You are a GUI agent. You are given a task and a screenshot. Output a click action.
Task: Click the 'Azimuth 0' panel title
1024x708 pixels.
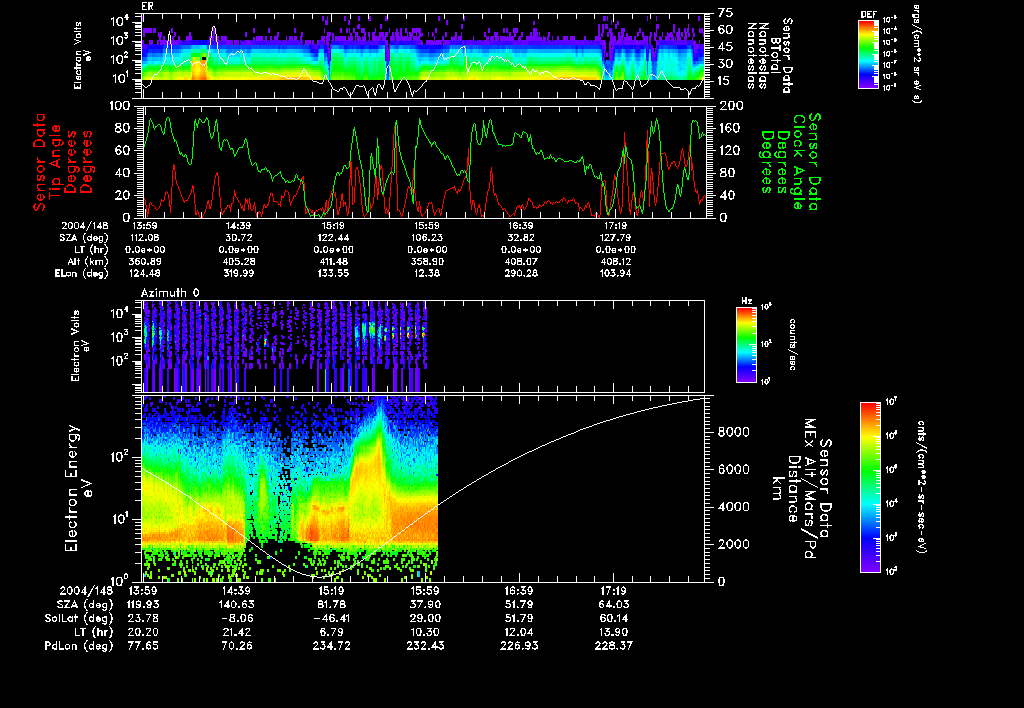pyautogui.click(x=170, y=293)
